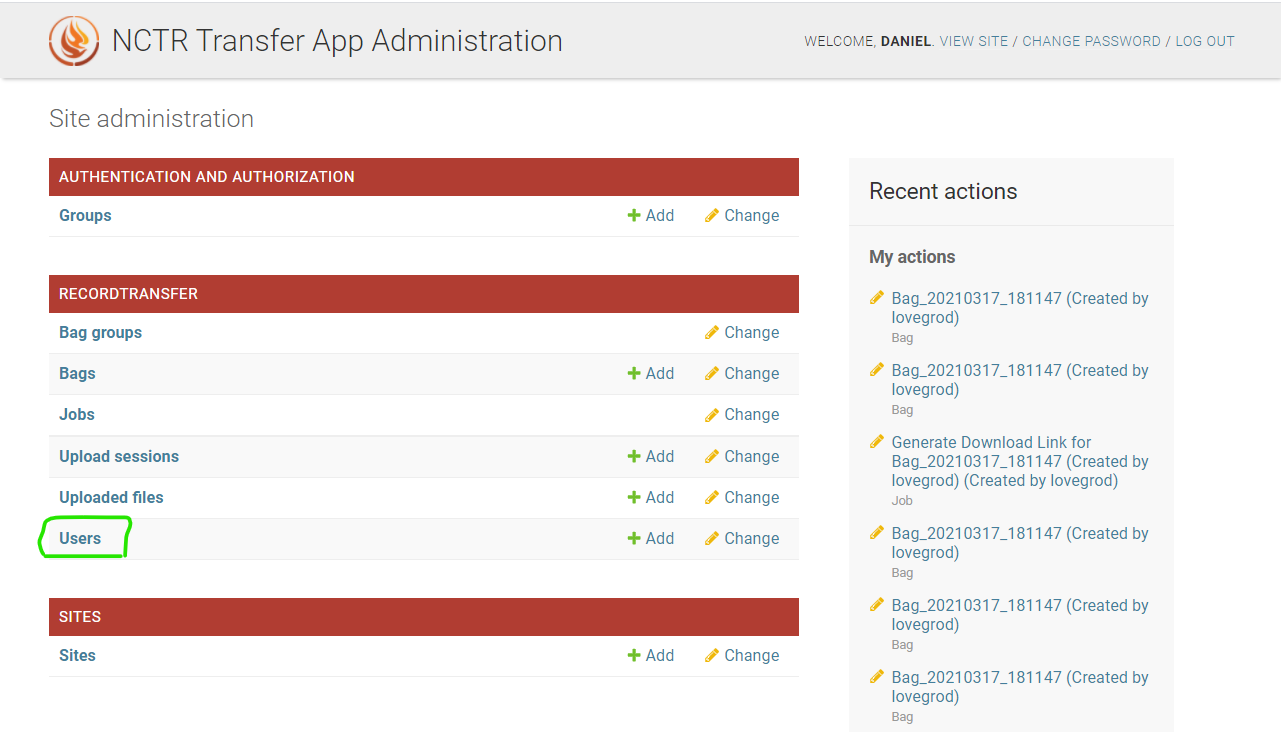Open the RECORDTRANSFER section header

[x=128, y=294]
